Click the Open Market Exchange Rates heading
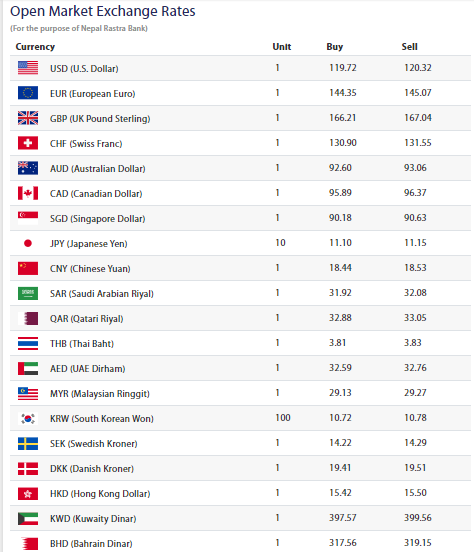The width and height of the screenshot is (474, 552). click(x=102, y=11)
